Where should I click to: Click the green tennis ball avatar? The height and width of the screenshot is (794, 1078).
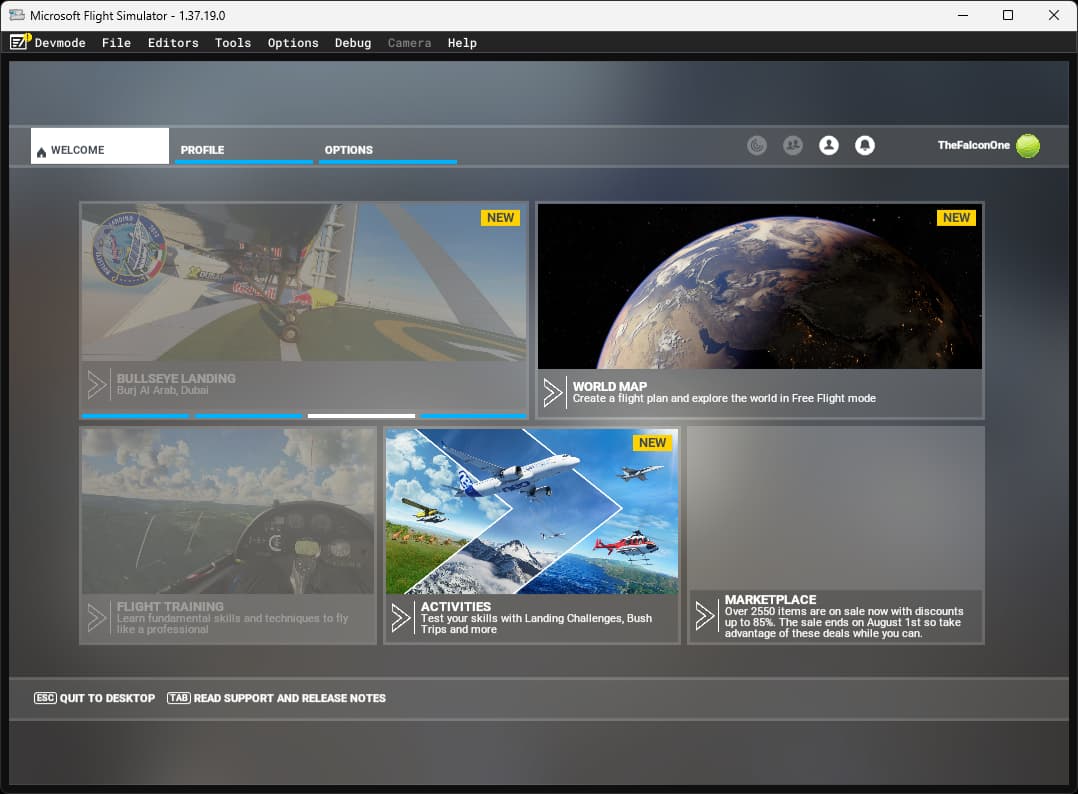(x=1028, y=146)
